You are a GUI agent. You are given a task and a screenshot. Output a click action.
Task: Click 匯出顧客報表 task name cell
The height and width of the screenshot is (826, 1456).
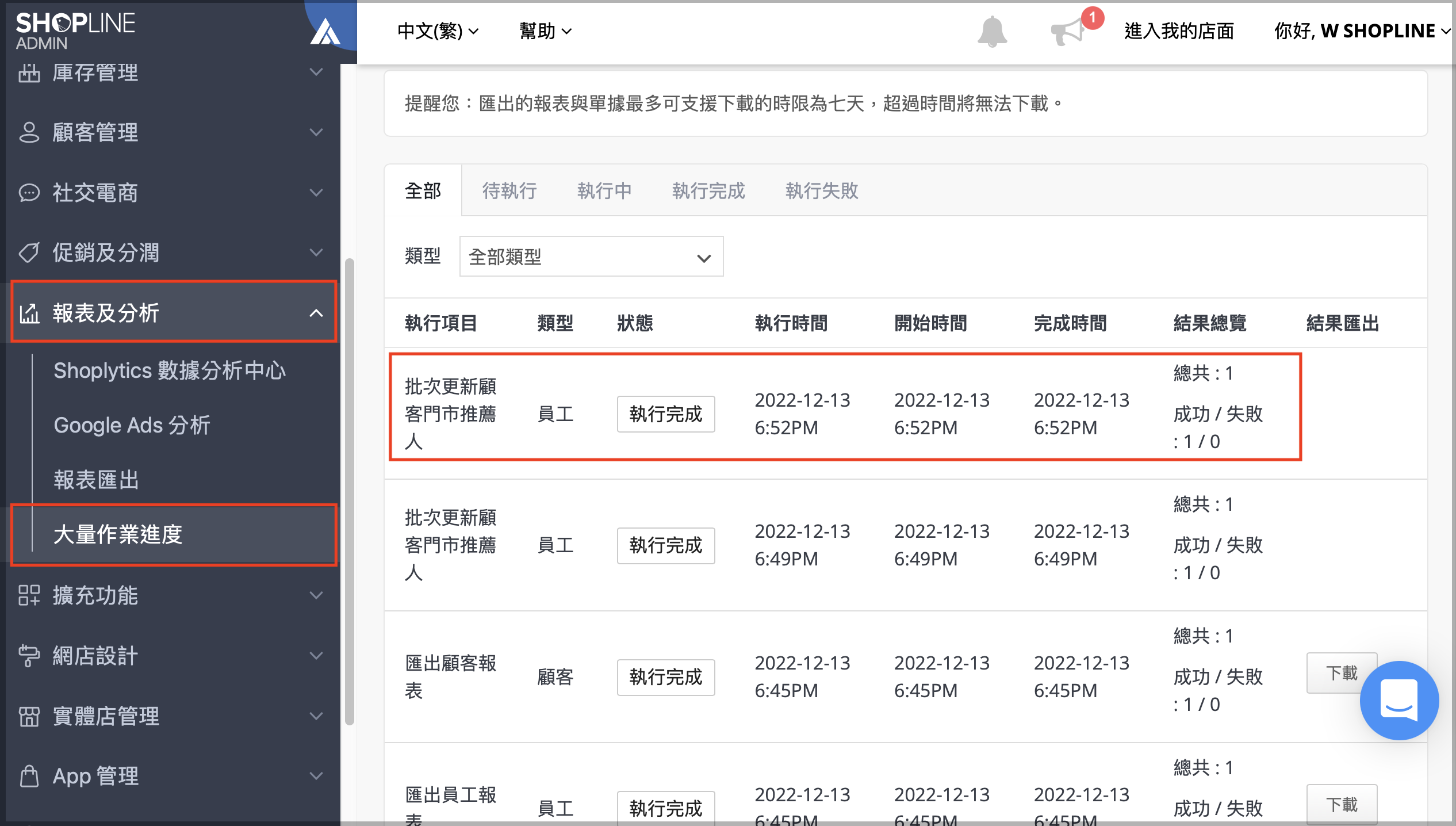(x=451, y=676)
